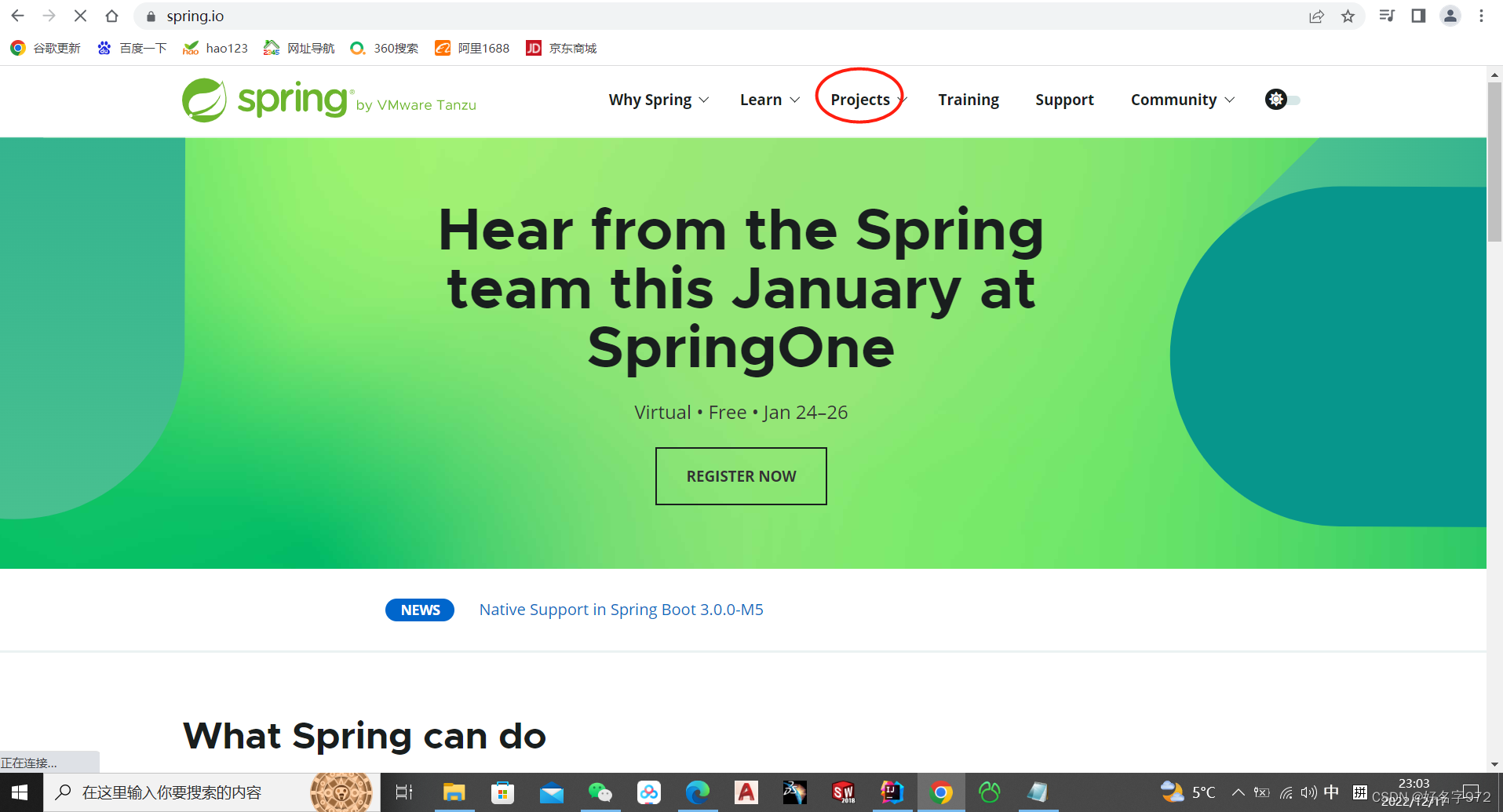This screenshot has width=1503, height=812.
Task: Click the Spring leaf logo
Action: [x=204, y=100]
